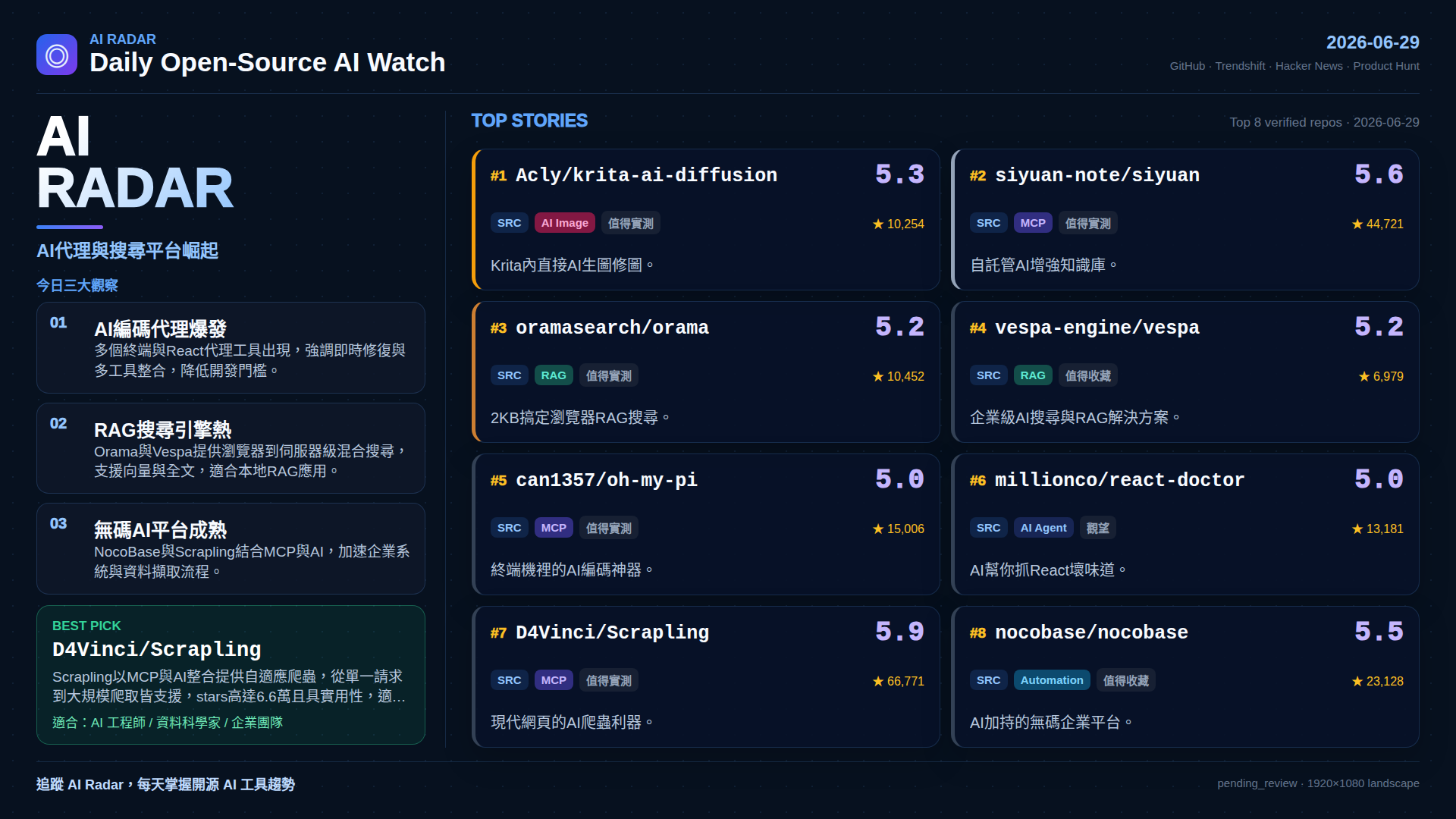1456x819 pixels.
Task: Open the oramasearch/orama repo title
Action: point(612,328)
